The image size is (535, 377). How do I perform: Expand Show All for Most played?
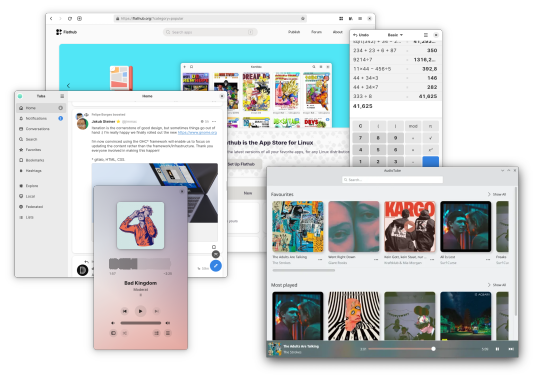(497, 285)
